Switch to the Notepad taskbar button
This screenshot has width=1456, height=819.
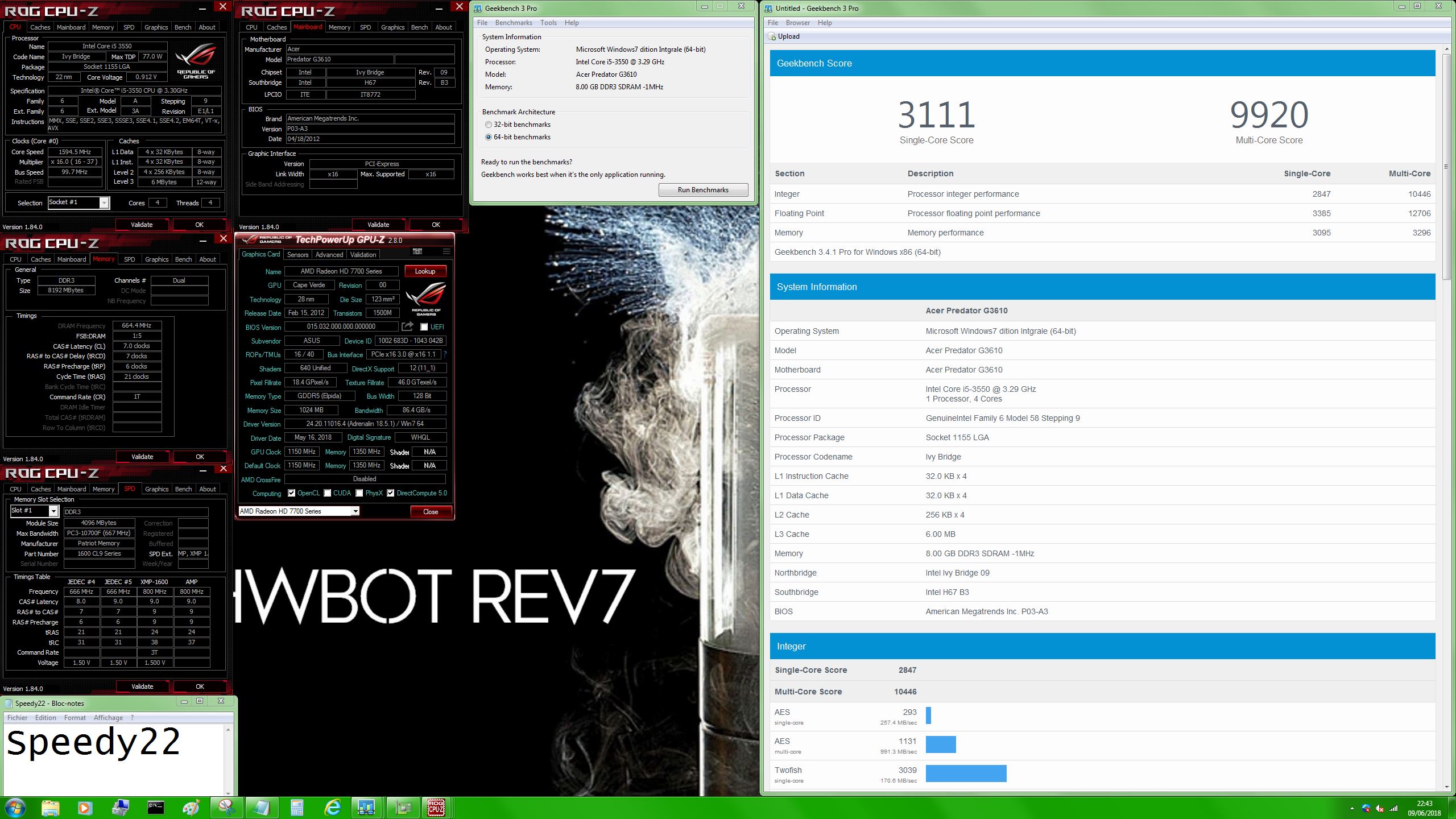(x=262, y=808)
